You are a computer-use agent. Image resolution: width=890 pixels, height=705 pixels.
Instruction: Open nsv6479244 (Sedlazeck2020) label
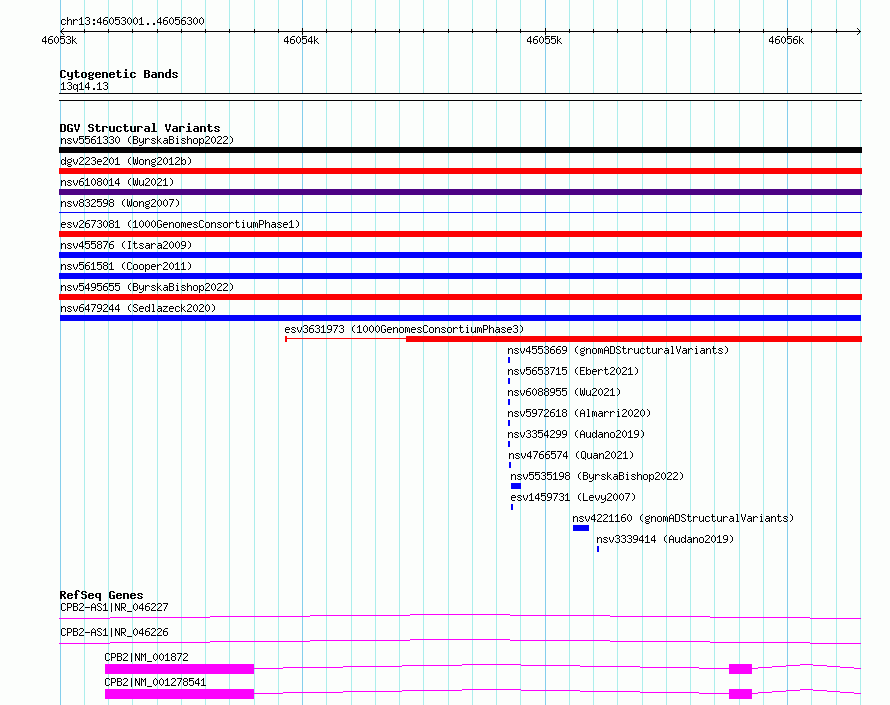(x=138, y=308)
